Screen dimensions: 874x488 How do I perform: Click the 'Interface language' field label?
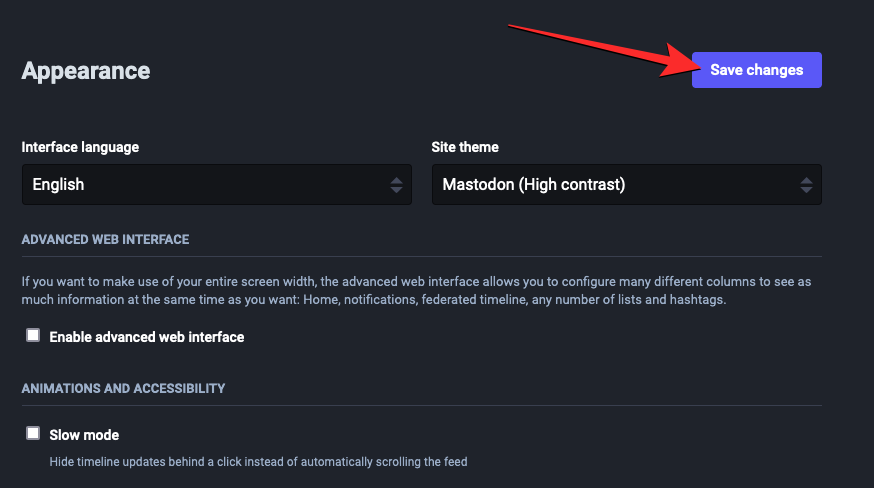click(x=80, y=147)
